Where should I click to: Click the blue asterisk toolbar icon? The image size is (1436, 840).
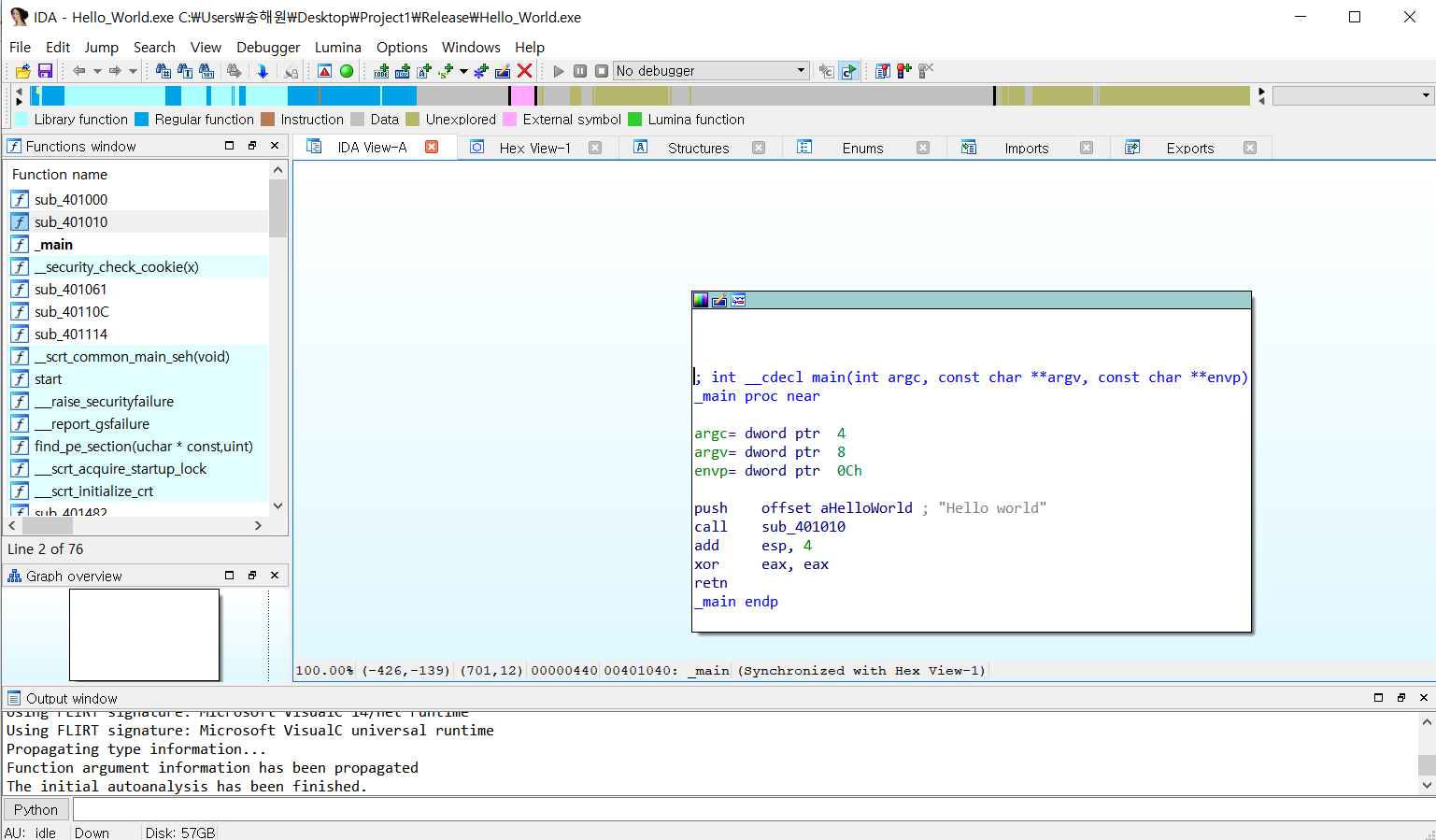tap(481, 71)
